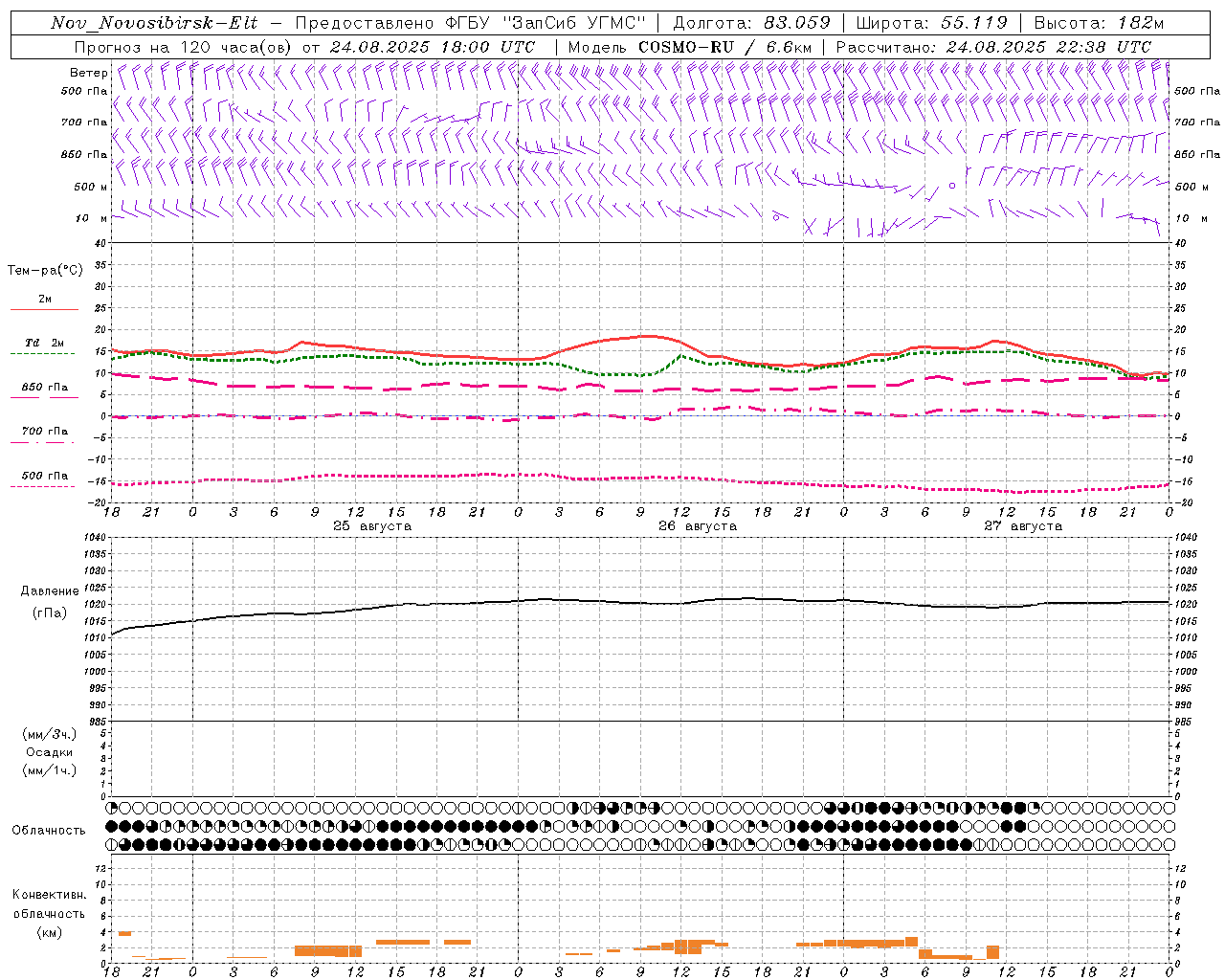The width and height of the screenshot is (1225, 980).
Task: Click the 25 августа date label
Action: 372,526
